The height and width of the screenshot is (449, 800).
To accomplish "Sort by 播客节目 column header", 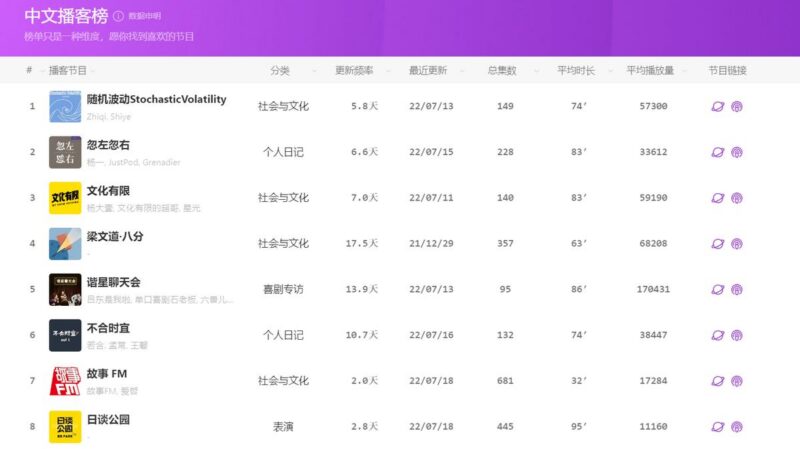I will (68, 70).
